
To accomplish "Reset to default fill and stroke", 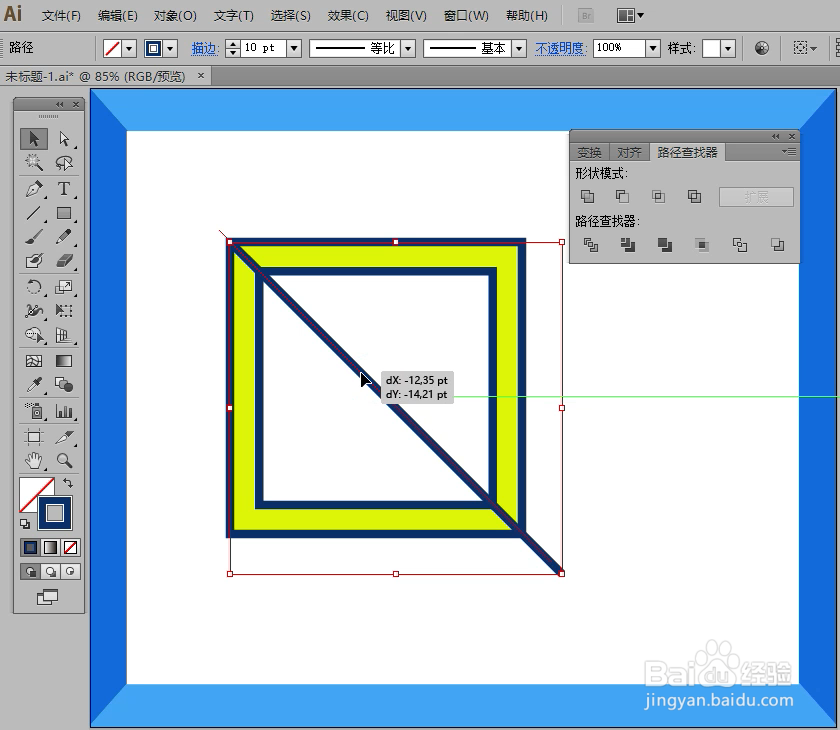I will 25,524.
